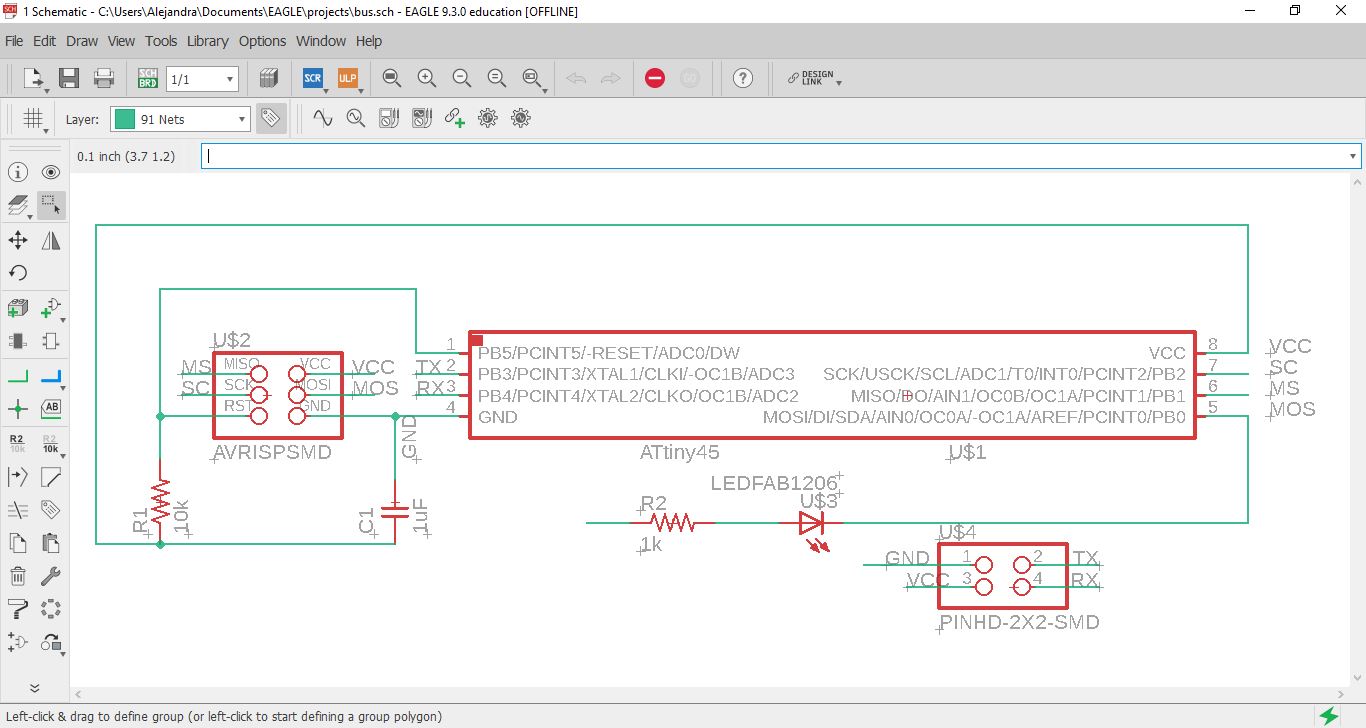Select the Delete trash can tool
The image size is (1366, 728).
tap(18, 576)
